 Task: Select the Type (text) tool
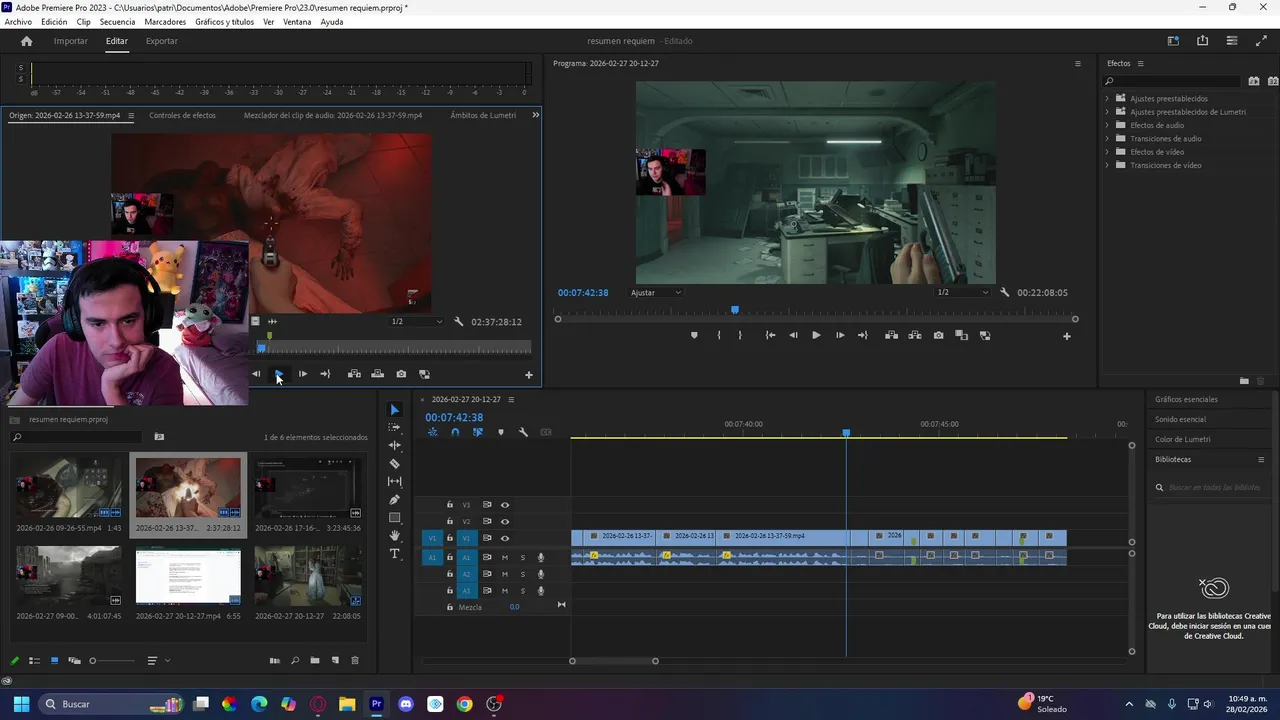394,554
